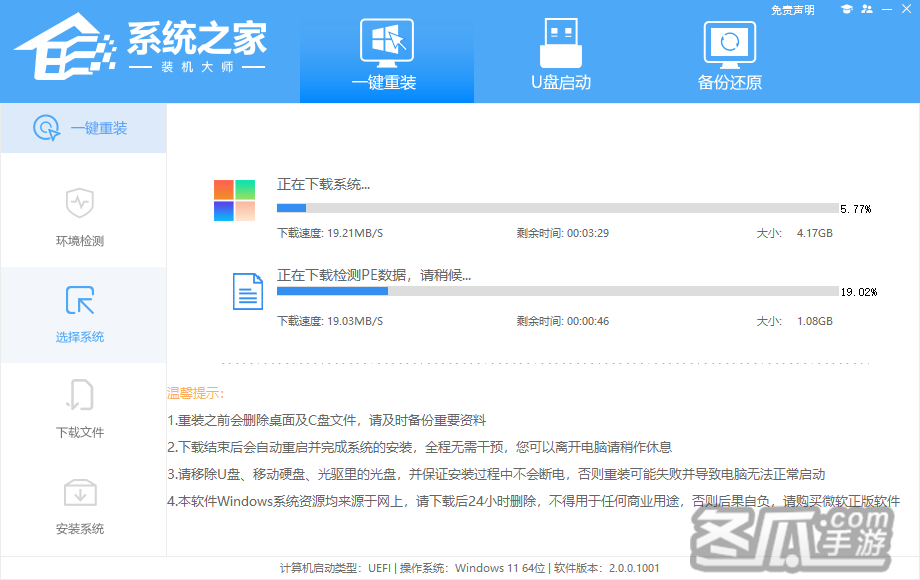Click the 软件版本 2.0.0.1001 text

click(x=607, y=568)
